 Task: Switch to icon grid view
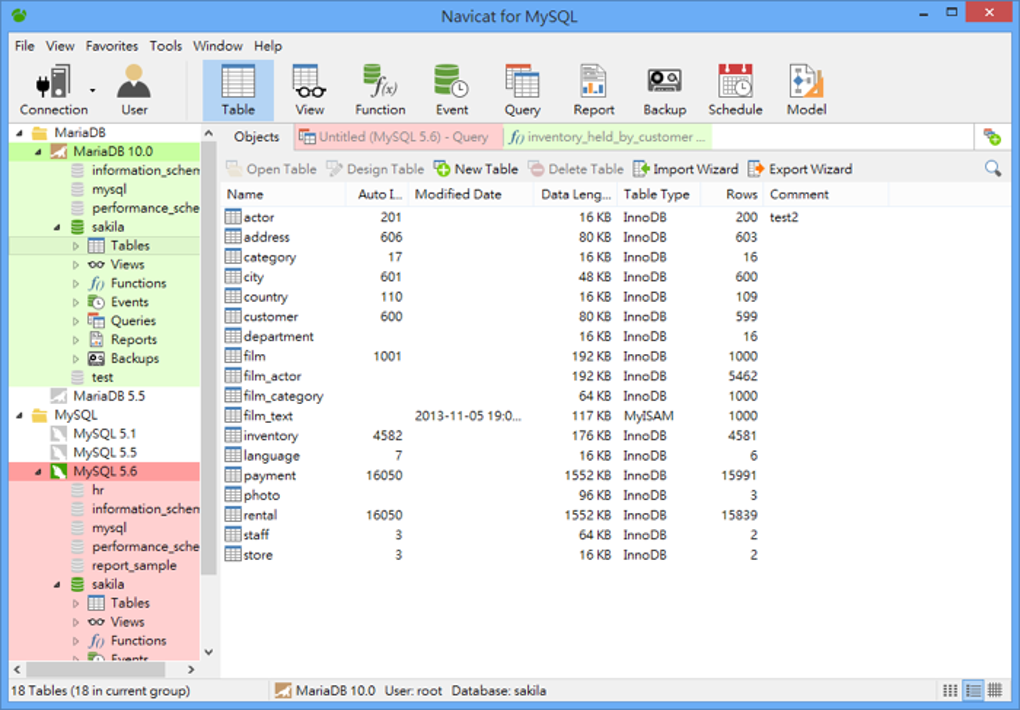pos(950,690)
